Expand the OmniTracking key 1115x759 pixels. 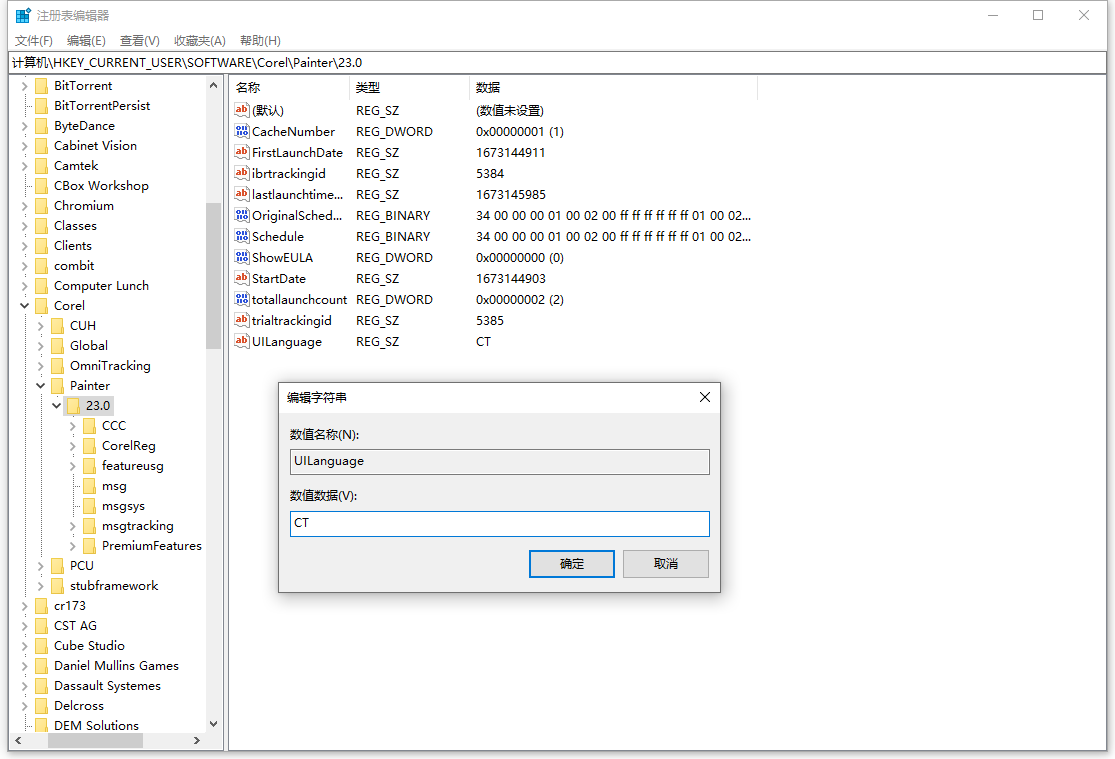(41, 366)
